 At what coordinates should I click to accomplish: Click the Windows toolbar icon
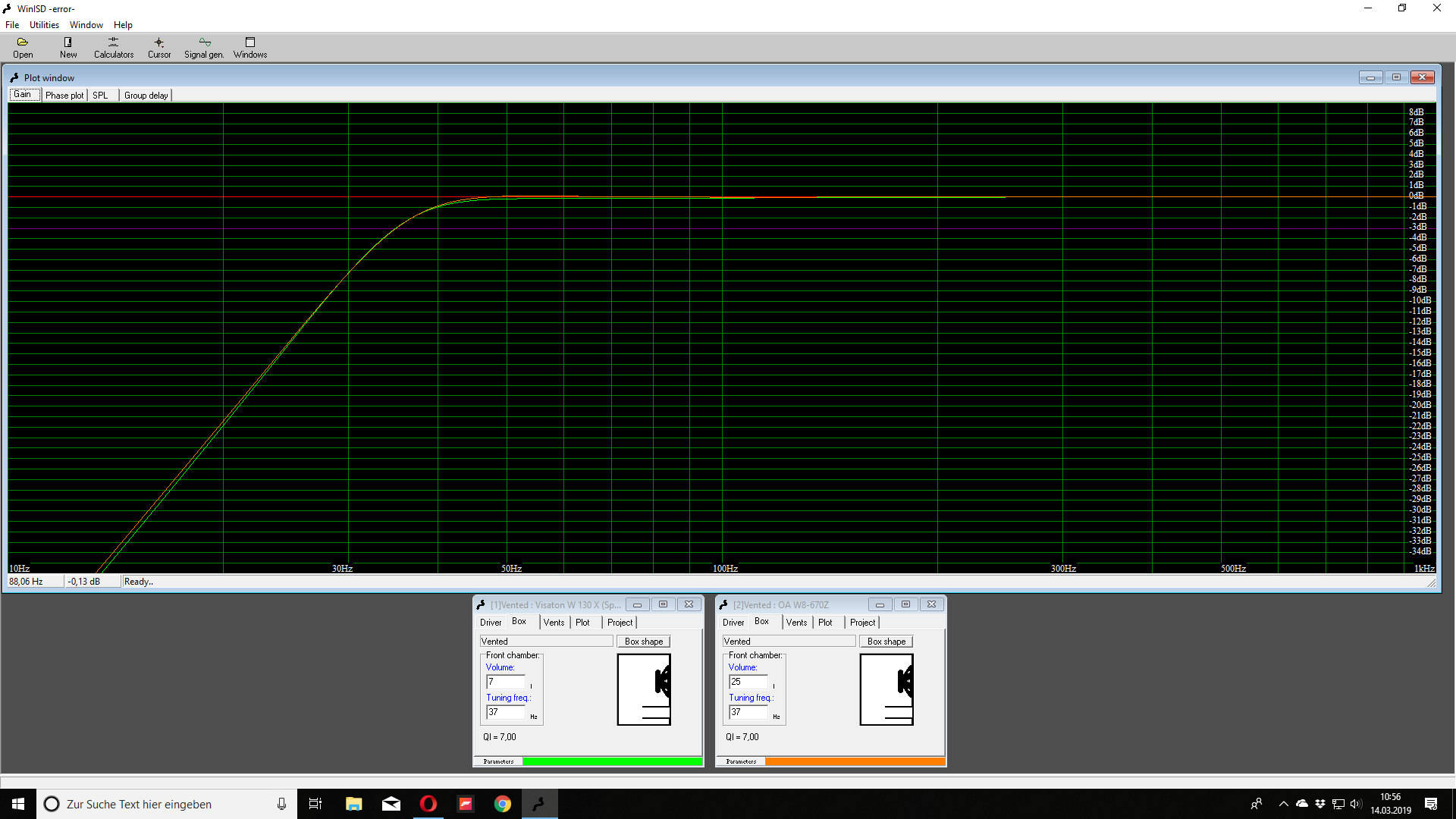pyautogui.click(x=250, y=47)
